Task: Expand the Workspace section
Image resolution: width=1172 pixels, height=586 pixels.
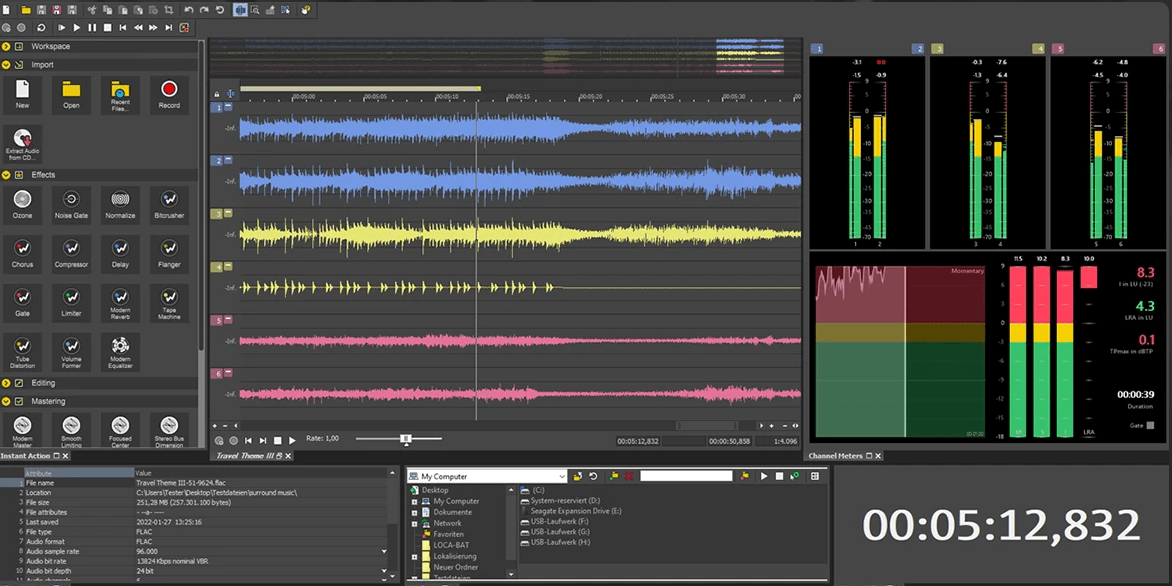Action: tap(6, 46)
